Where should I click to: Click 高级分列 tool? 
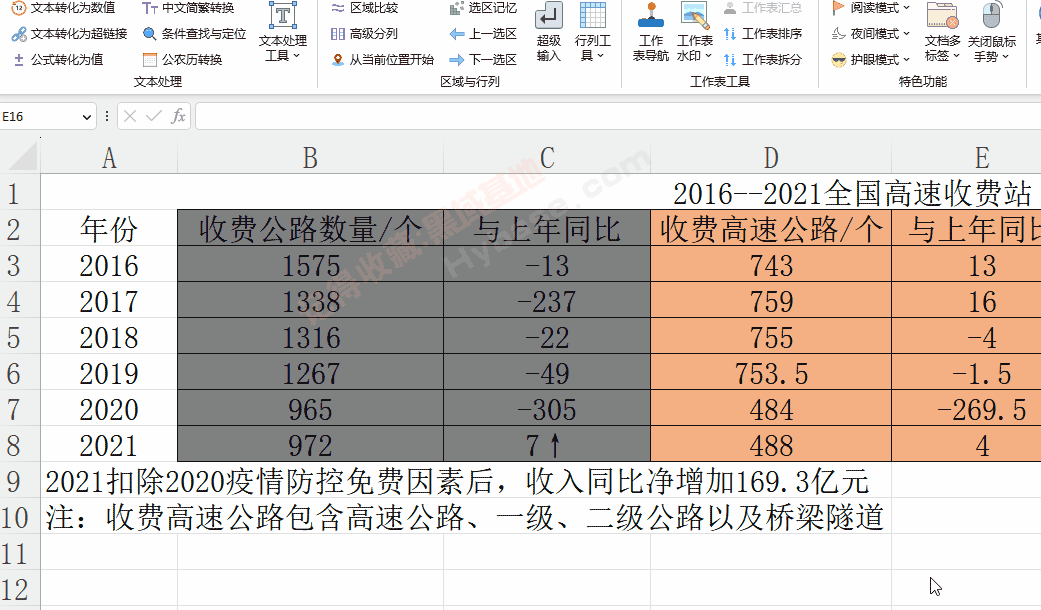[x=364, y=34]
